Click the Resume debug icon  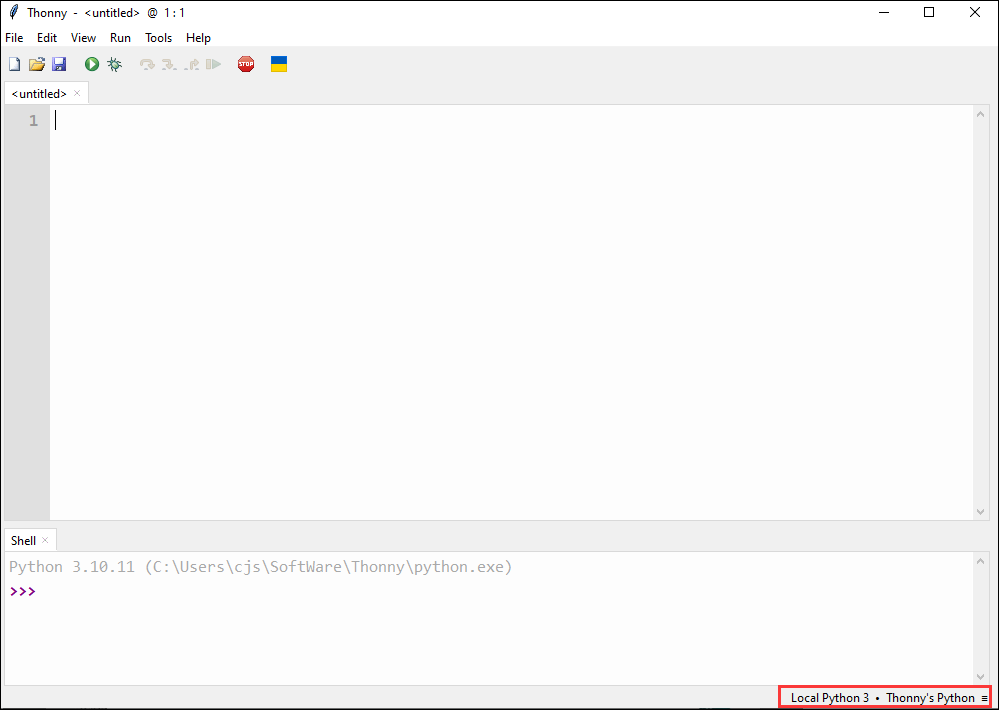(x=213, y=65)
